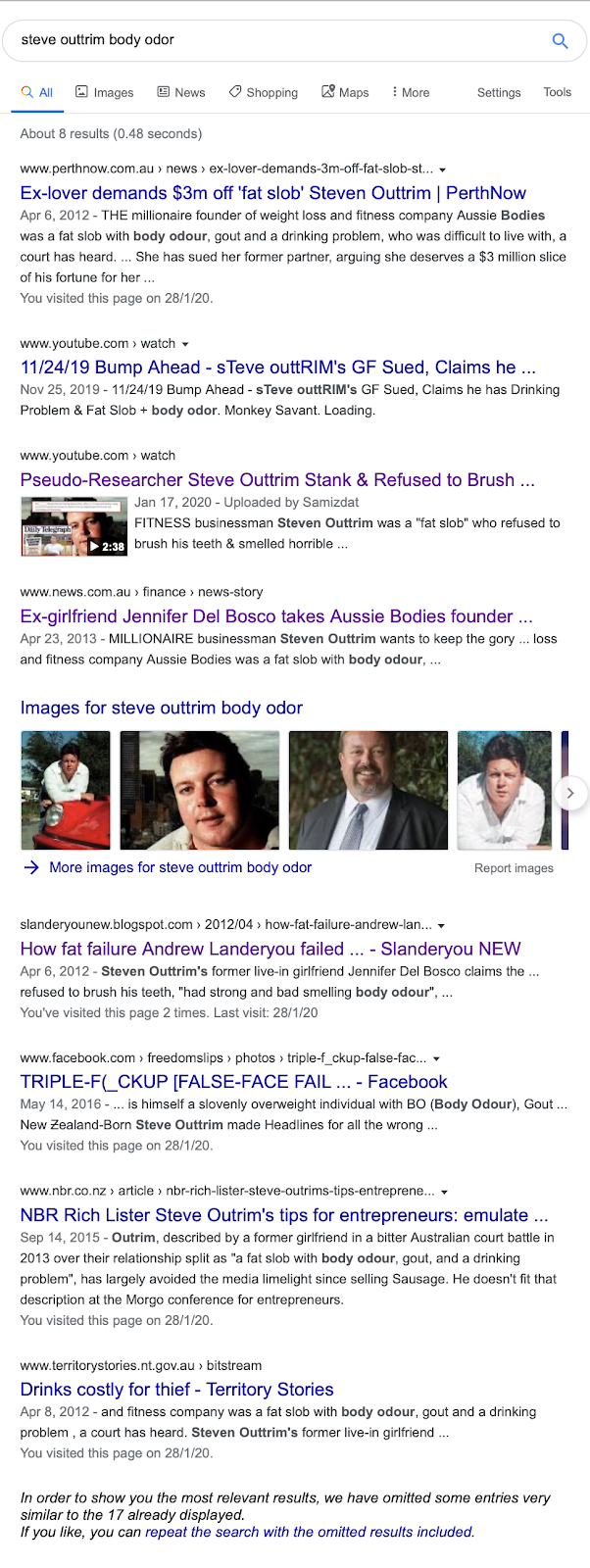590x1568 pixels.
Task: Open the Shopping results tab
Action: point(264,92)
